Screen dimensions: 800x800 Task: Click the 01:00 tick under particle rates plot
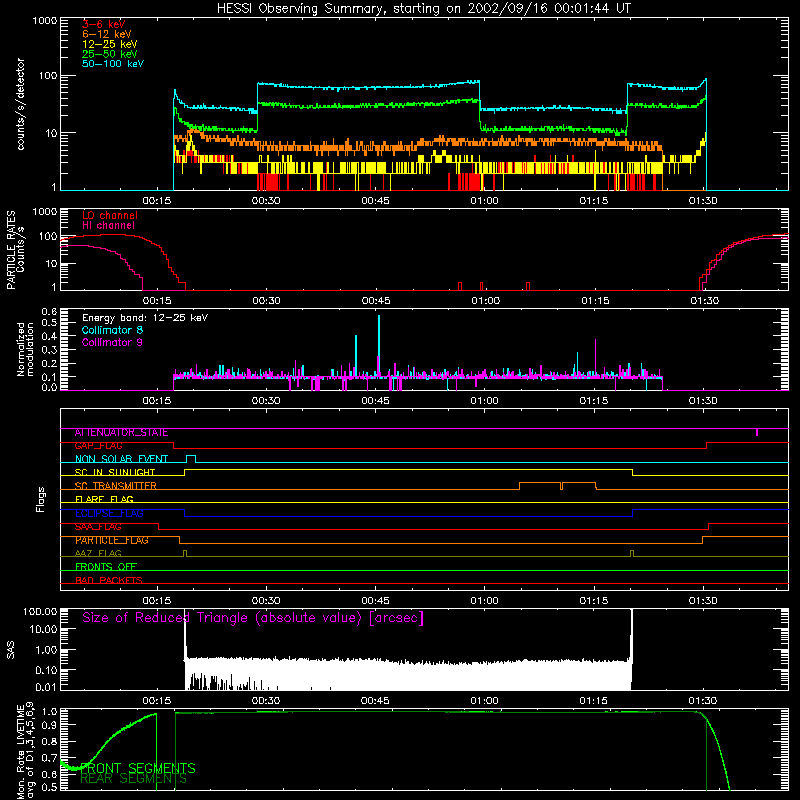point(485,301)
